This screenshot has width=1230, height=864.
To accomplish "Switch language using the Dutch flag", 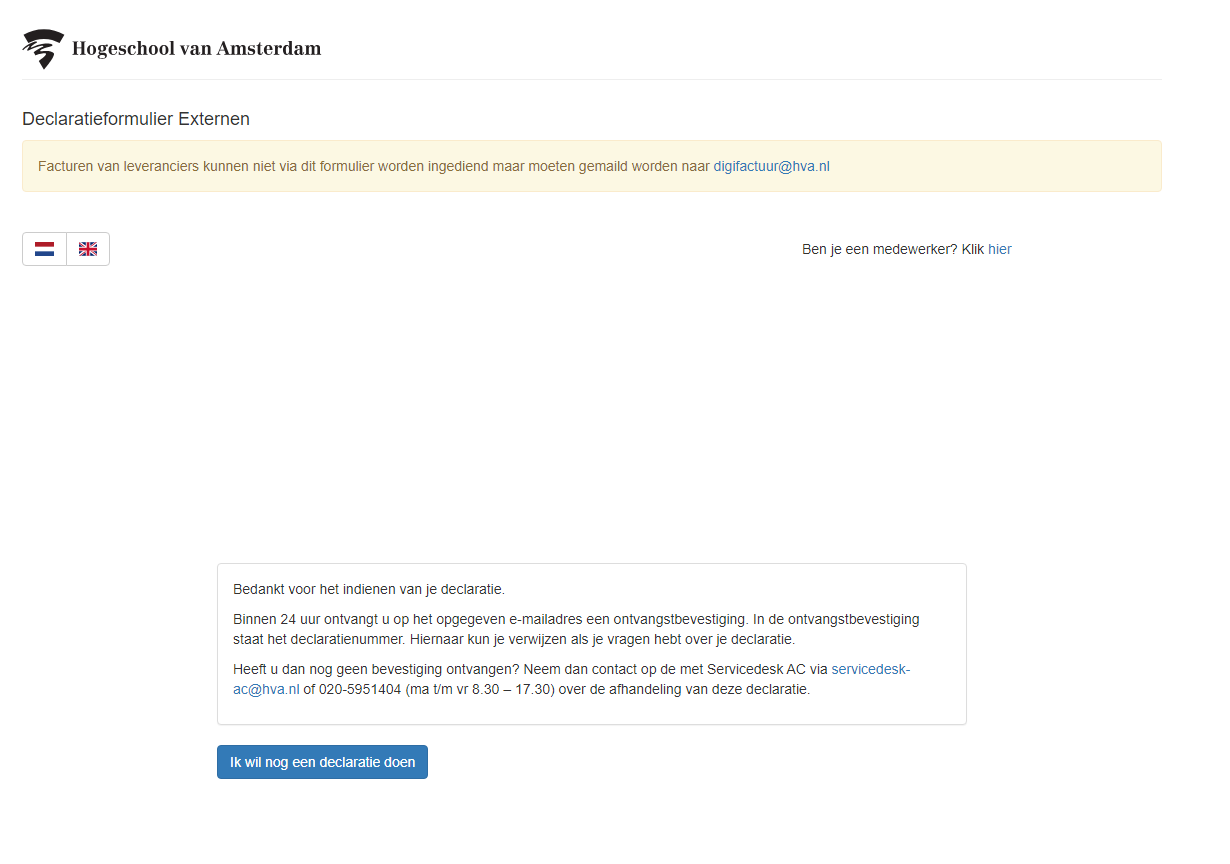I will tap(44, 249).
